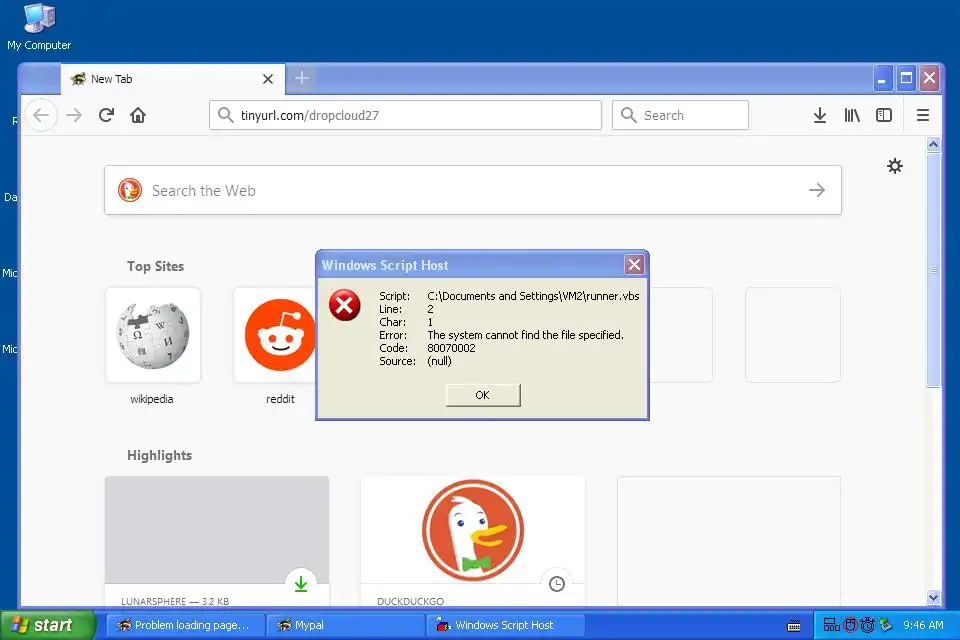
Task: Click the magnifier icon in the address bar
Action: point(225,115)
